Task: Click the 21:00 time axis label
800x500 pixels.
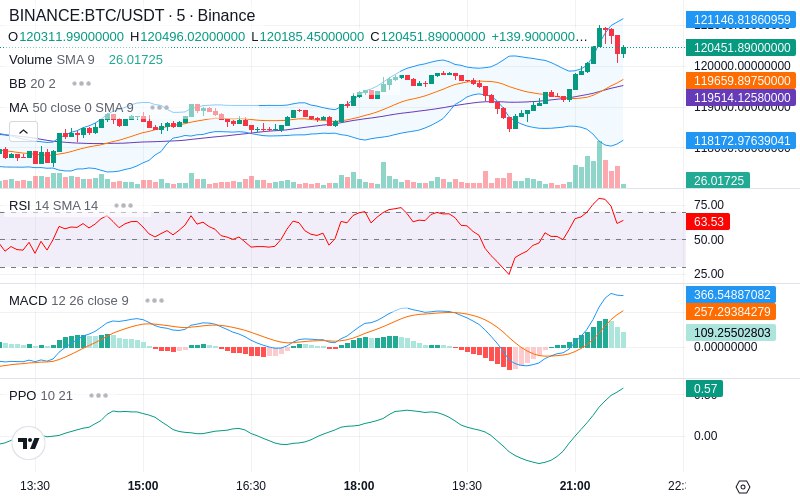Action: (575, 486)
